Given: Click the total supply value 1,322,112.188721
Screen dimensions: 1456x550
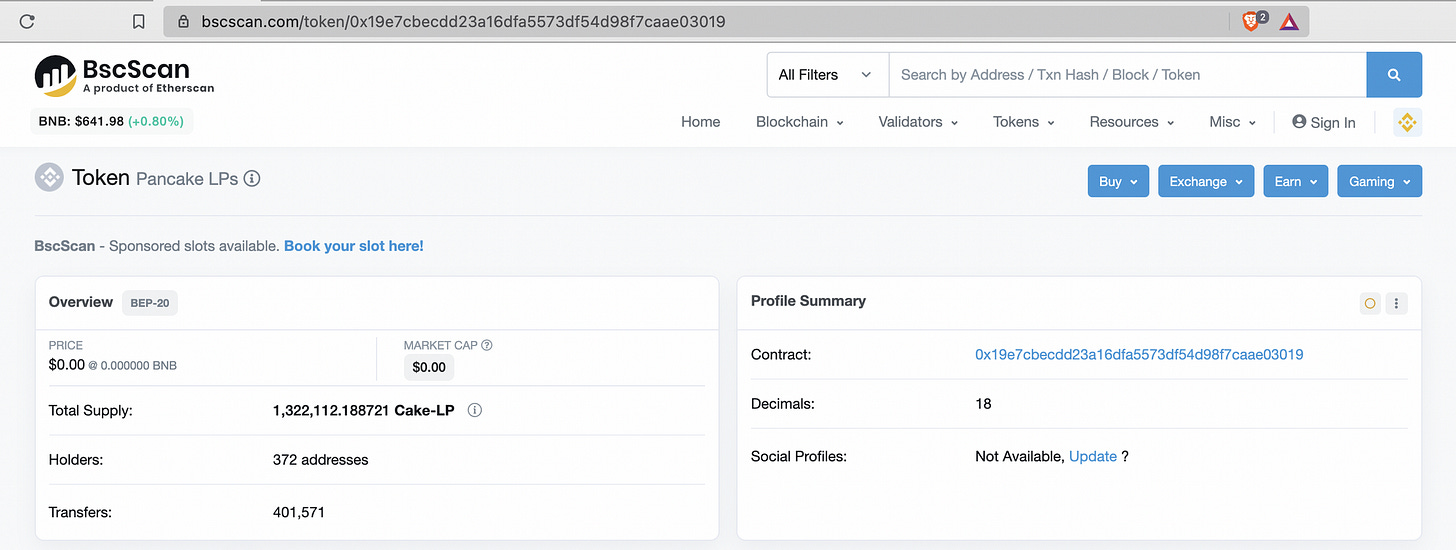Looking at the screenshot, I should 332,410.
